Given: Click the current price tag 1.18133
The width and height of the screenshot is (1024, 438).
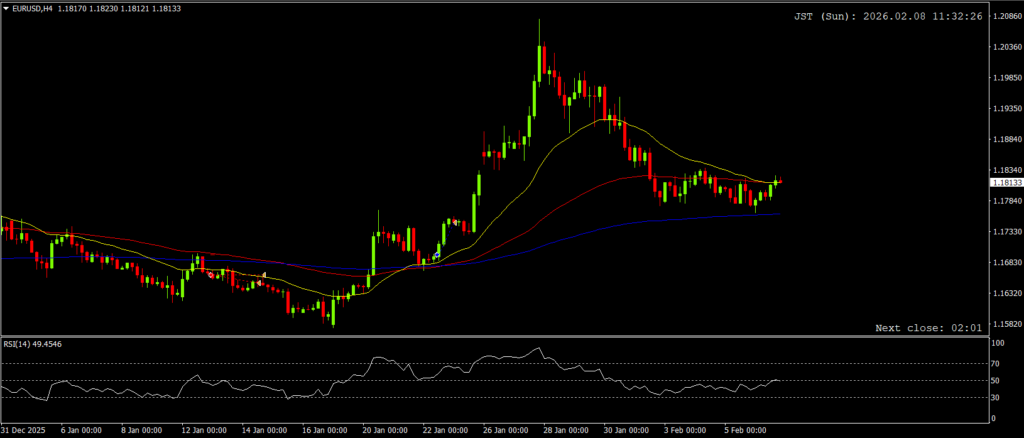Looking at the screenshot, I should (x=1004, y=183).
